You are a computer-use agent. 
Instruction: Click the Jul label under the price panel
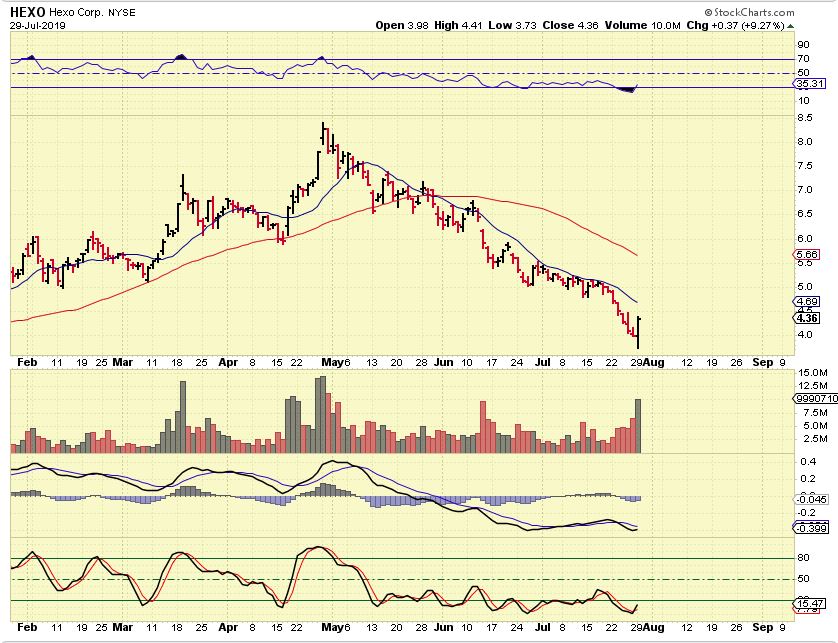(542, 362)
